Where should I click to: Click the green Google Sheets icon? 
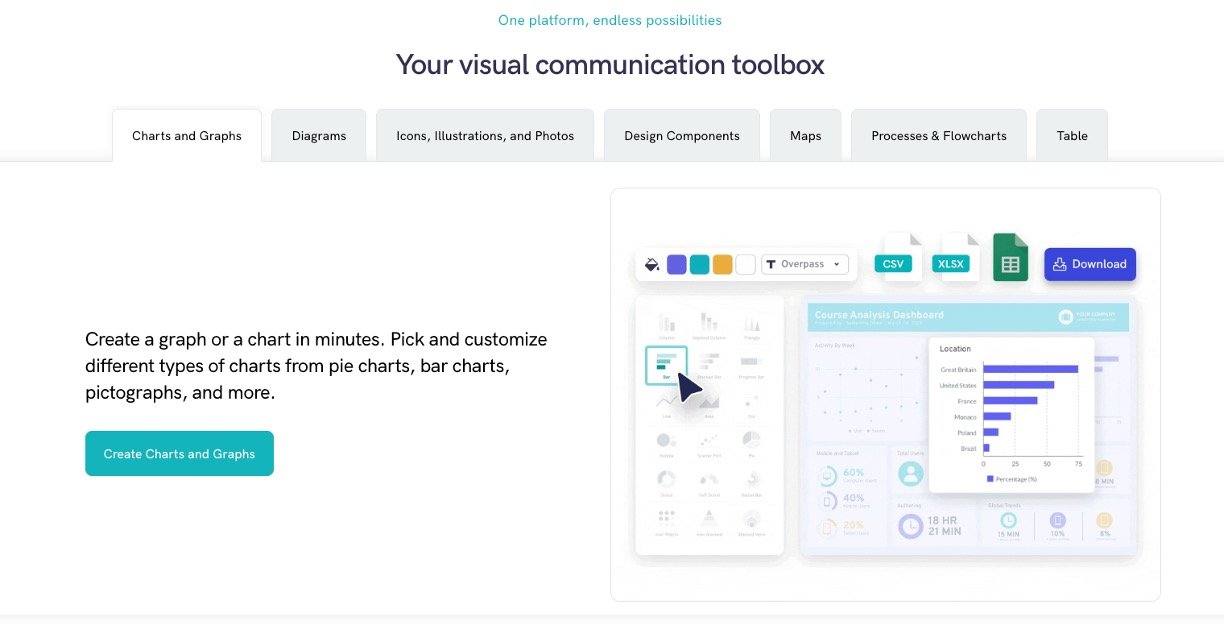tap(1010, 259)
